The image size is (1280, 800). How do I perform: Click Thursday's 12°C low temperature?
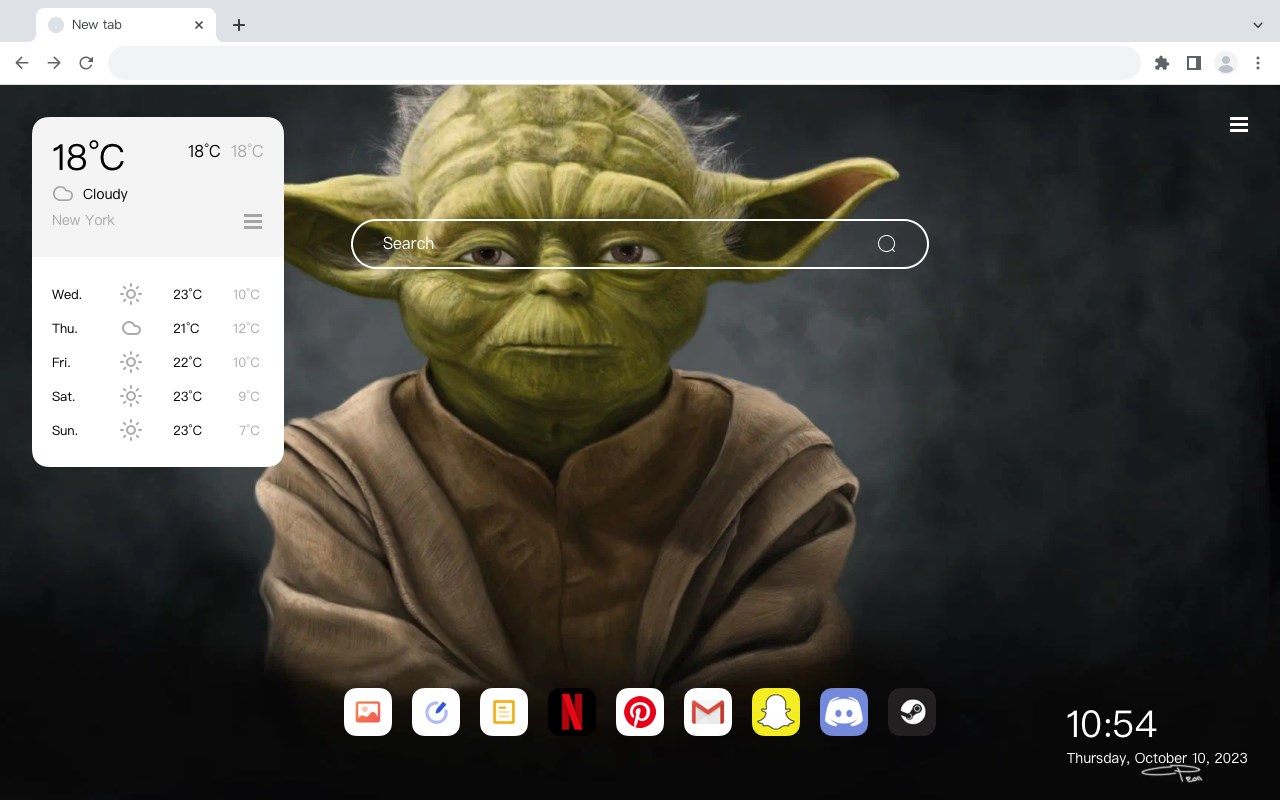tap(246, 328)
